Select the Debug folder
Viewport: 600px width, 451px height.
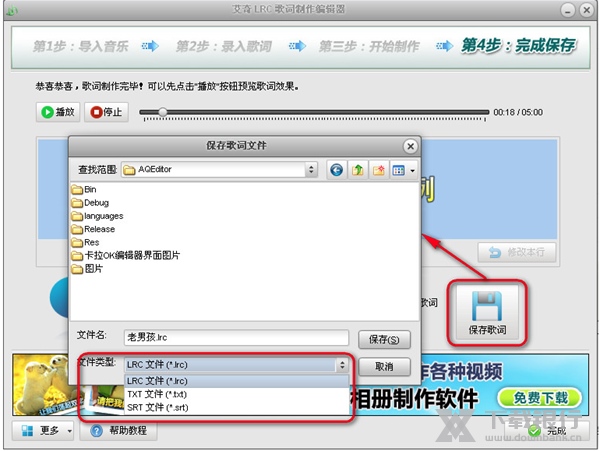coord(90,203)
